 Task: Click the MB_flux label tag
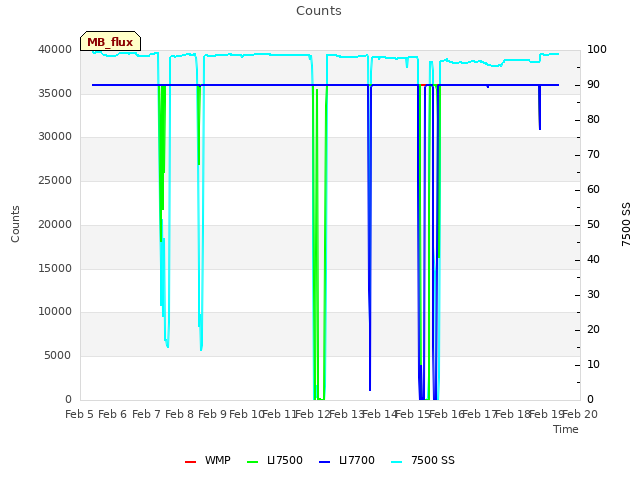(110, 41)
